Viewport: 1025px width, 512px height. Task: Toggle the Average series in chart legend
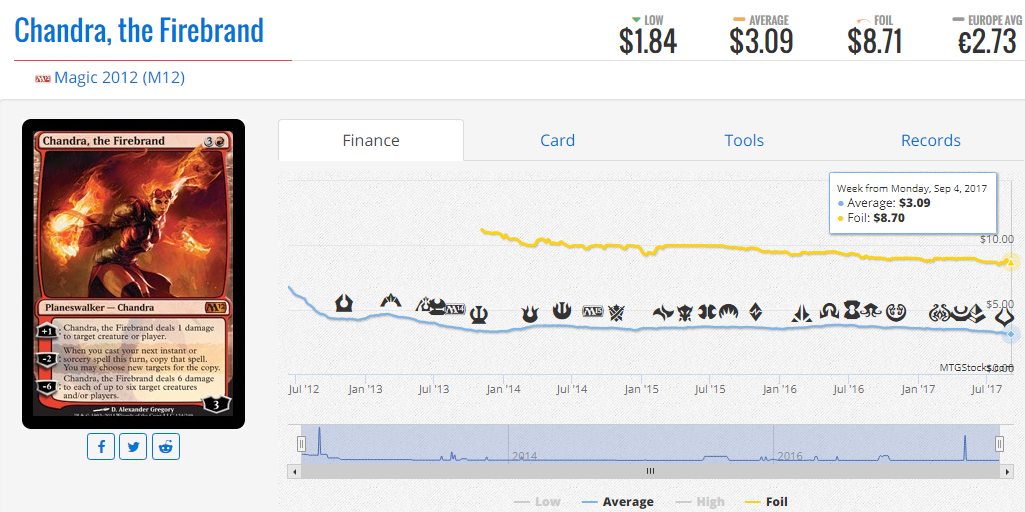pos(617,502)
